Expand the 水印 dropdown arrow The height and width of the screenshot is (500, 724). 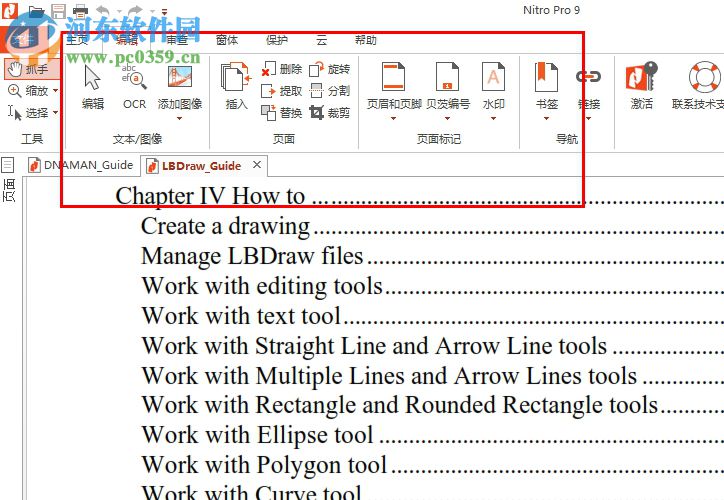coord(493,119)
